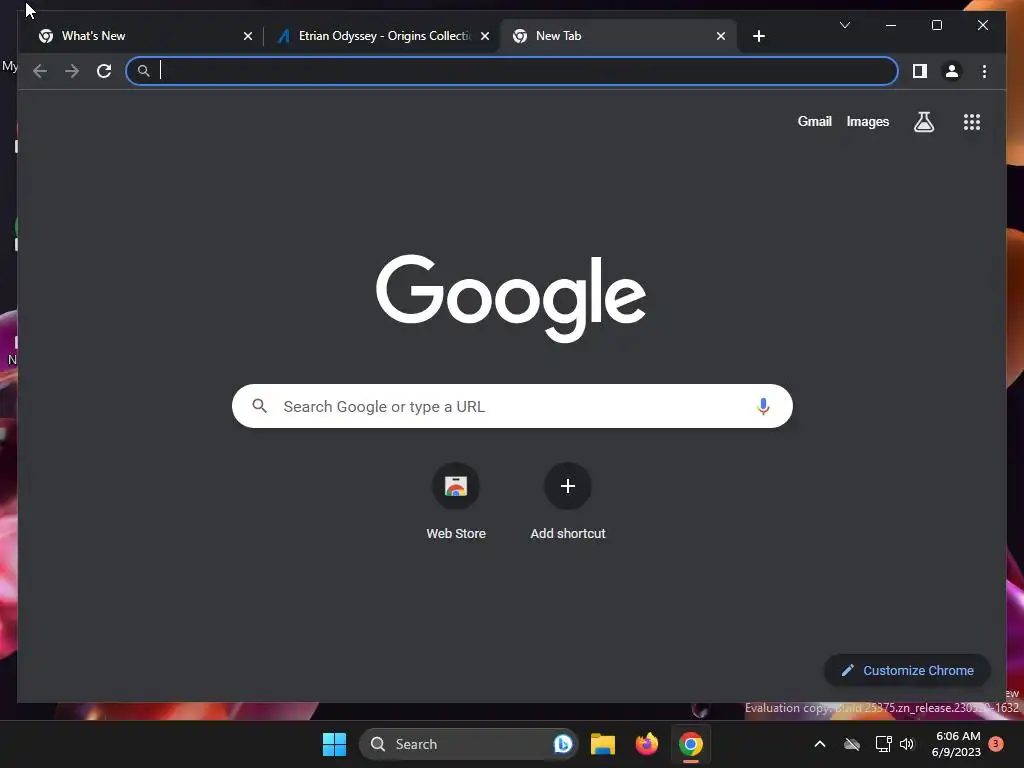Click the Search Google or type a URL box
This screenshot has height=768, width=1024.
(x=512, y=406)
